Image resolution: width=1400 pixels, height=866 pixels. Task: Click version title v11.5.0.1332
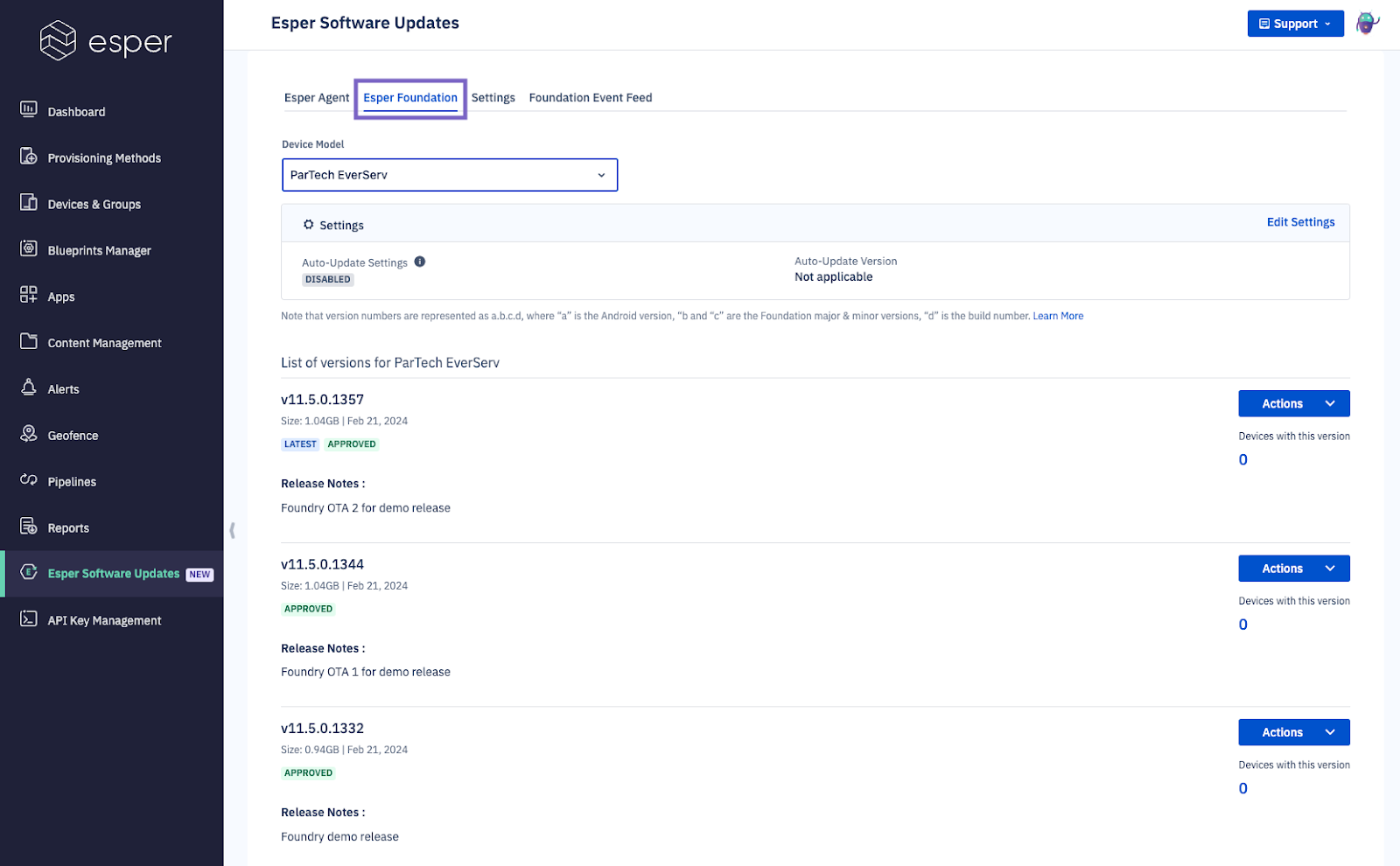click(322, 729)
